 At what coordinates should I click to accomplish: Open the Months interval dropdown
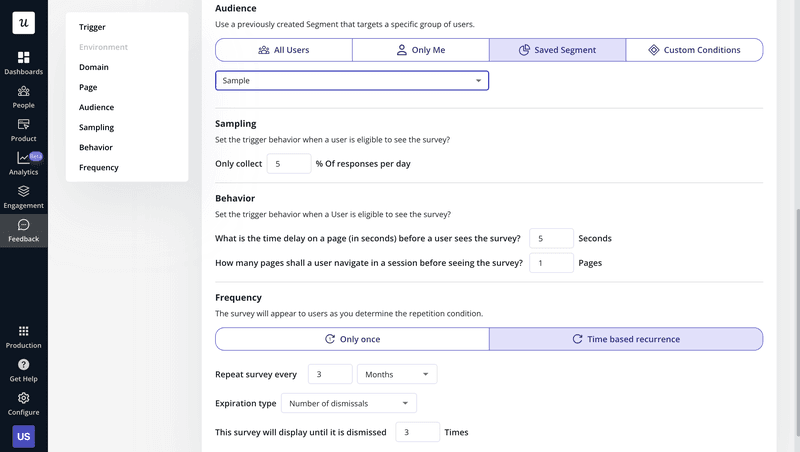click(x=397, y=374)
